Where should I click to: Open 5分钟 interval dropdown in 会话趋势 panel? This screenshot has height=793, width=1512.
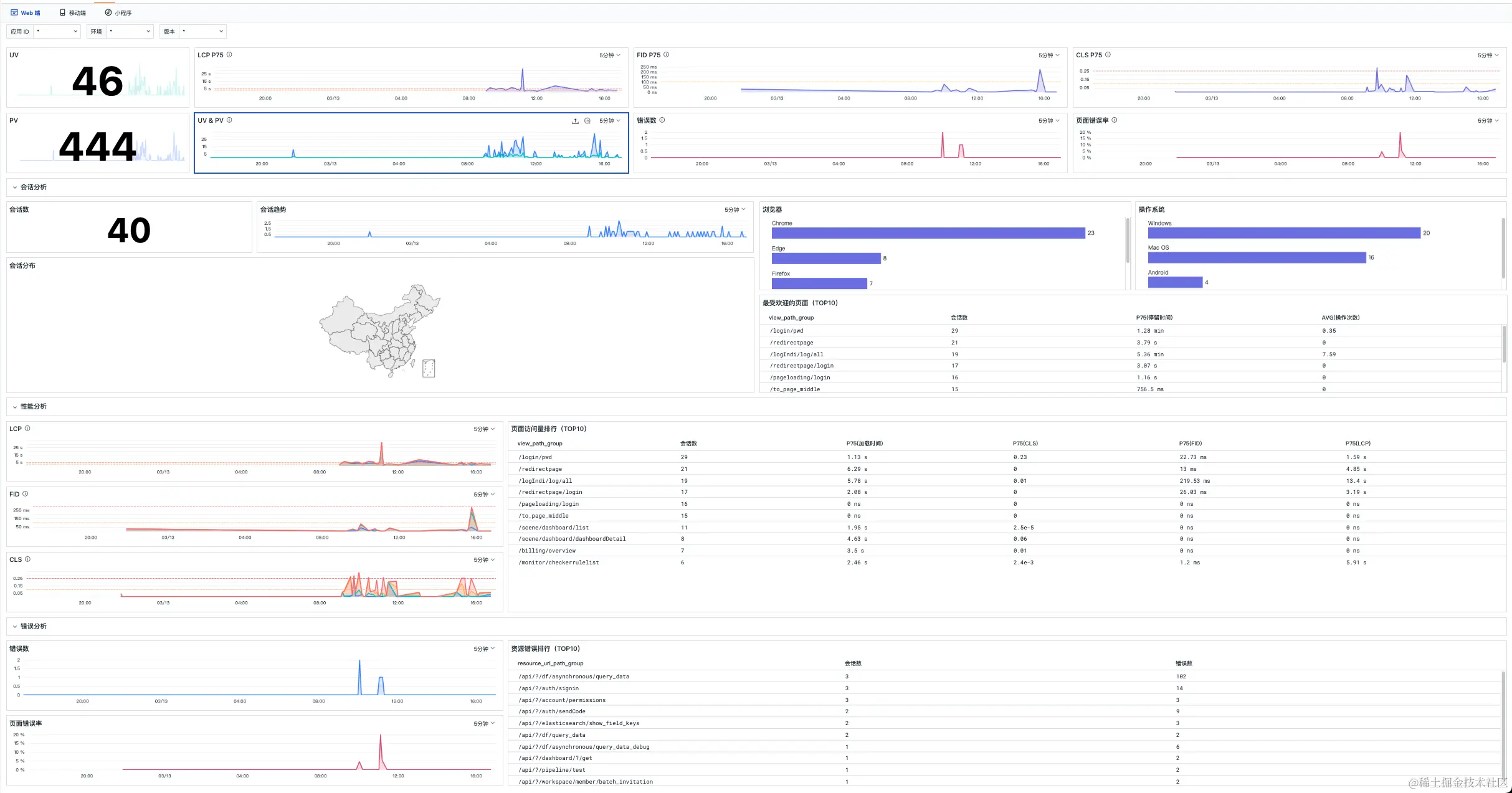click(x=735, y=210)
